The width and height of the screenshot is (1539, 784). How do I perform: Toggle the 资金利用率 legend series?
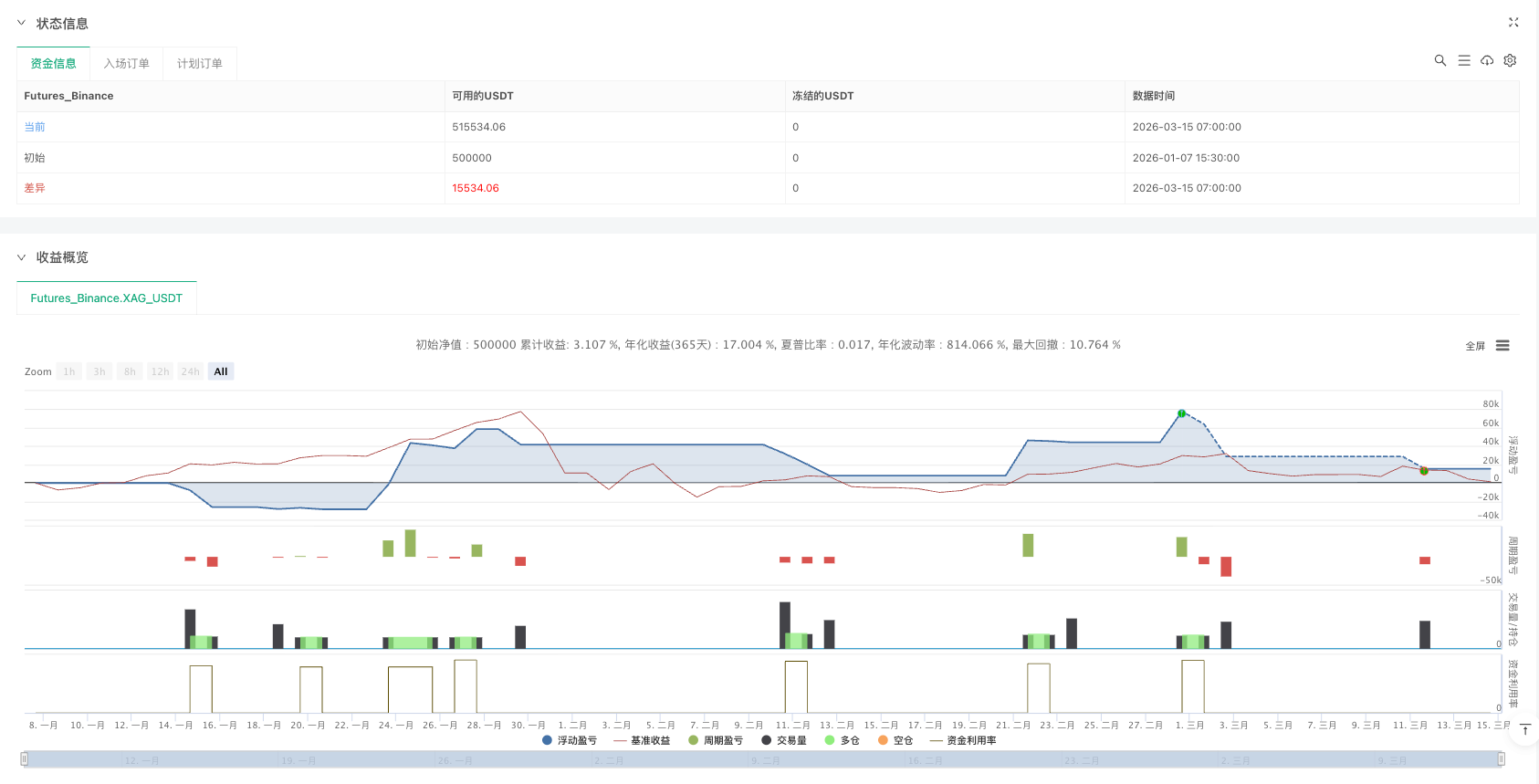[x=963, y=740]
